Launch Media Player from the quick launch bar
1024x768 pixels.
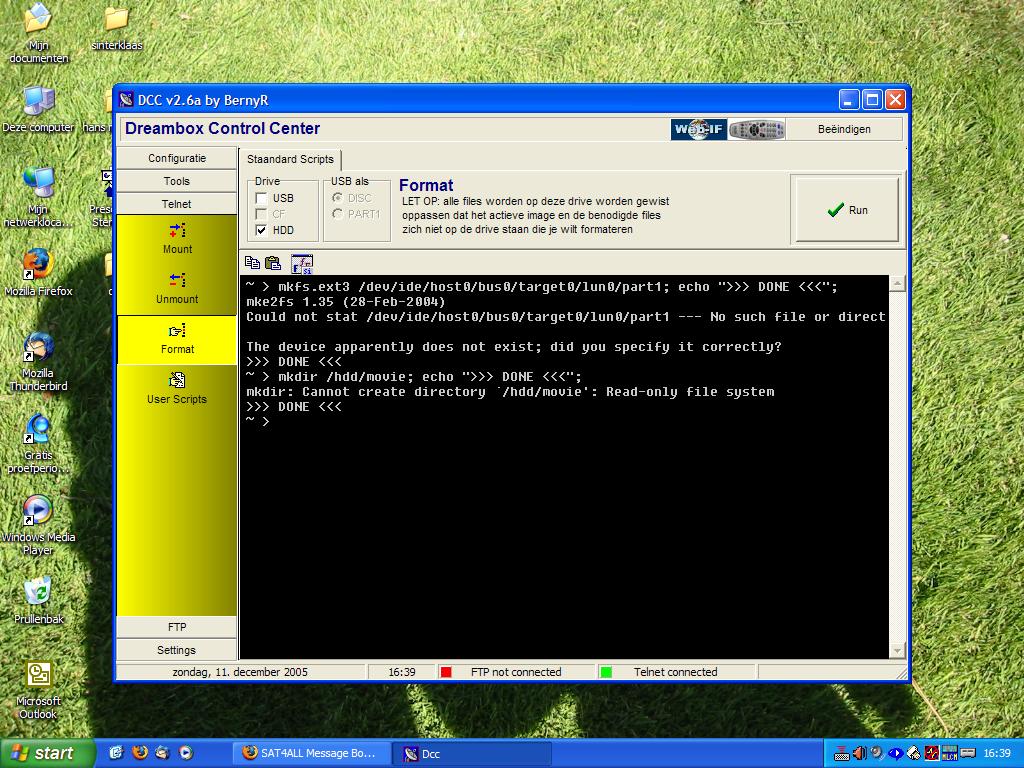click(x=186, y=752)
